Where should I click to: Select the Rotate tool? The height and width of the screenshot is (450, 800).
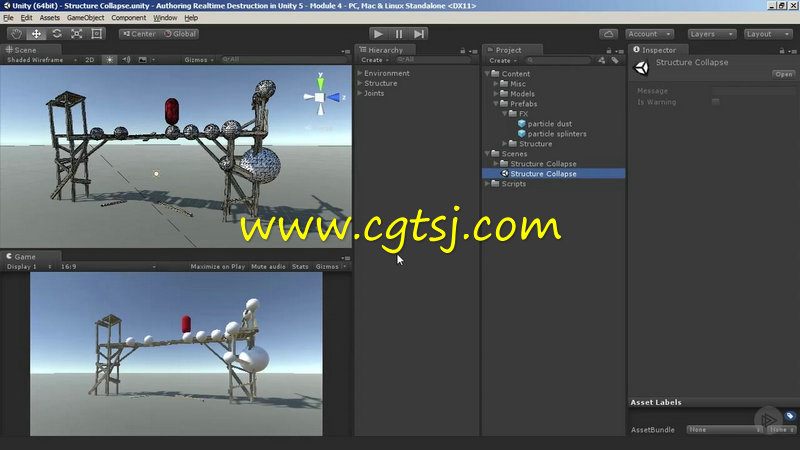(57, 34)
